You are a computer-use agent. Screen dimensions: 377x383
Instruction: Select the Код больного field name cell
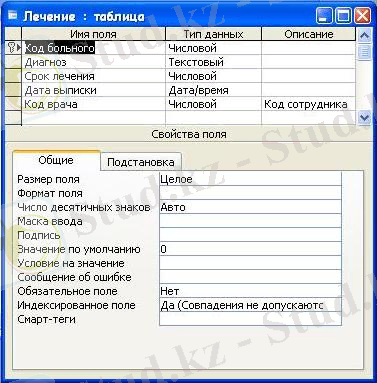click(93, 48)
